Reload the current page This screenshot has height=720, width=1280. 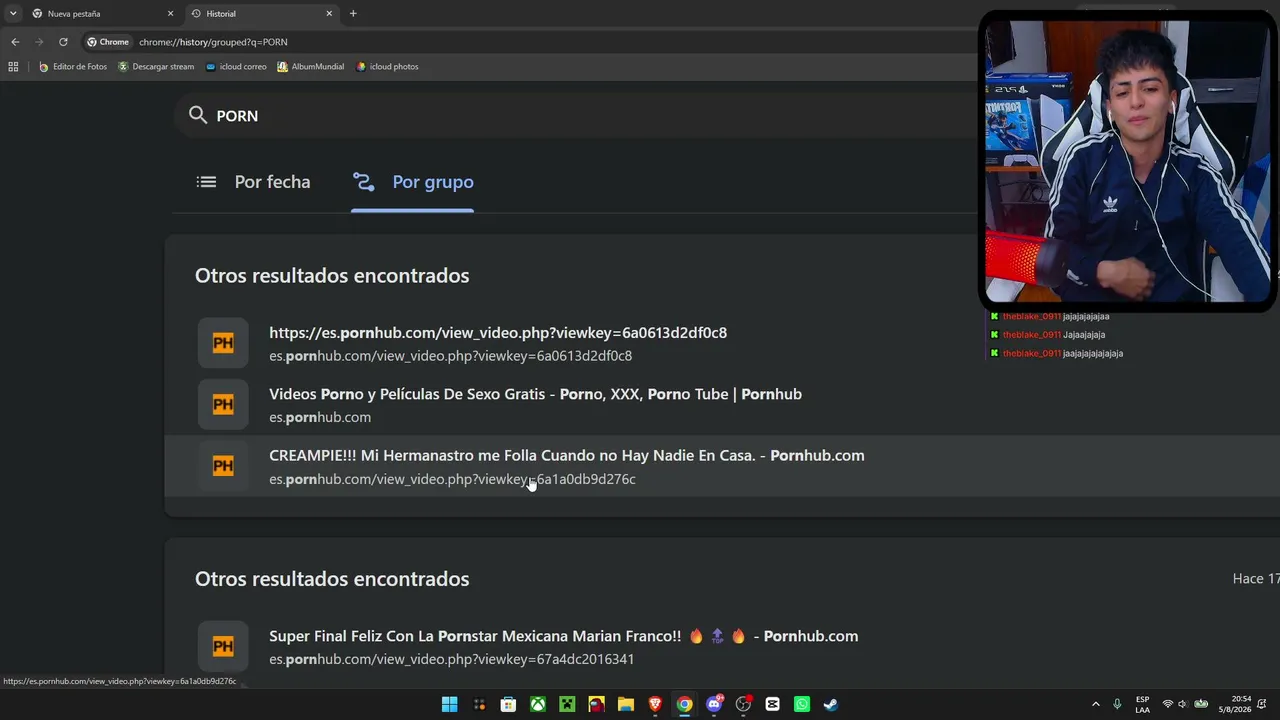coord(63,42)
